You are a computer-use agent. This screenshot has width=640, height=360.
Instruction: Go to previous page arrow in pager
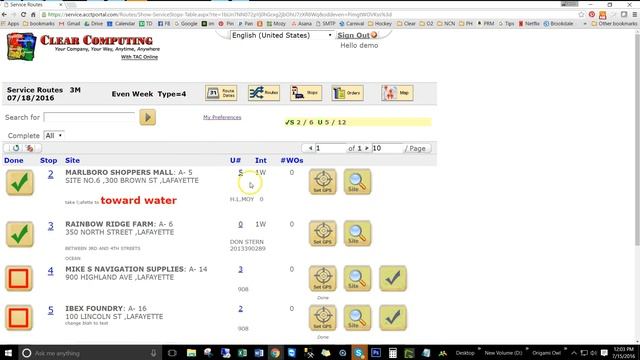pos(310,148)
